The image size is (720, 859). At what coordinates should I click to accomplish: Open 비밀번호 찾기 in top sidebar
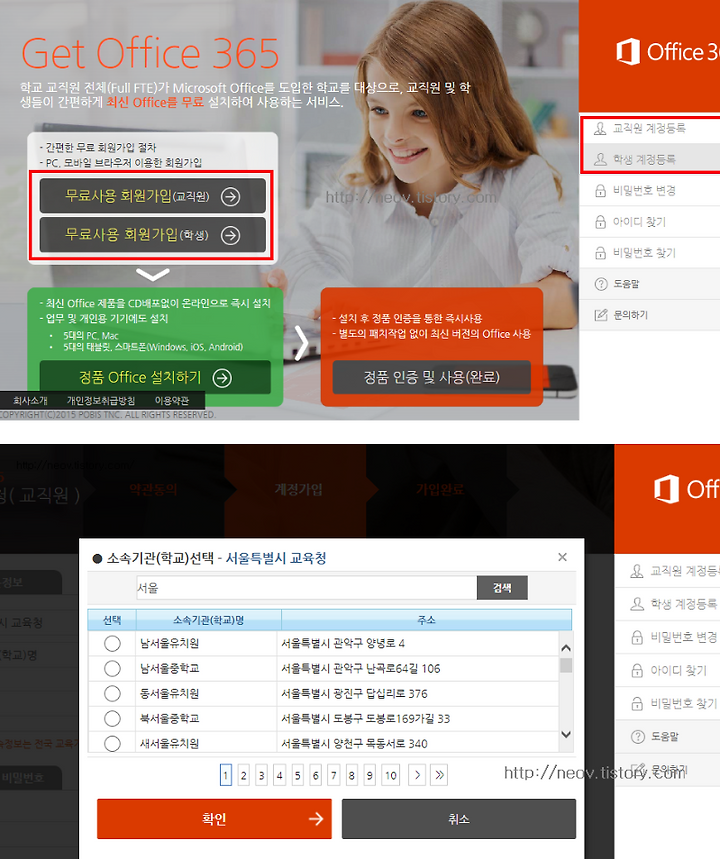[x=650, y=253]
